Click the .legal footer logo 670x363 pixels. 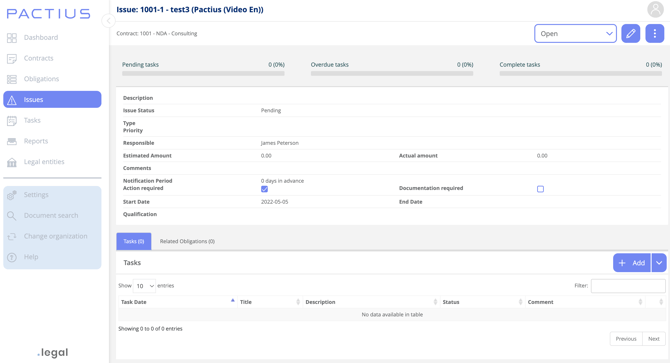tap(53, 352)
